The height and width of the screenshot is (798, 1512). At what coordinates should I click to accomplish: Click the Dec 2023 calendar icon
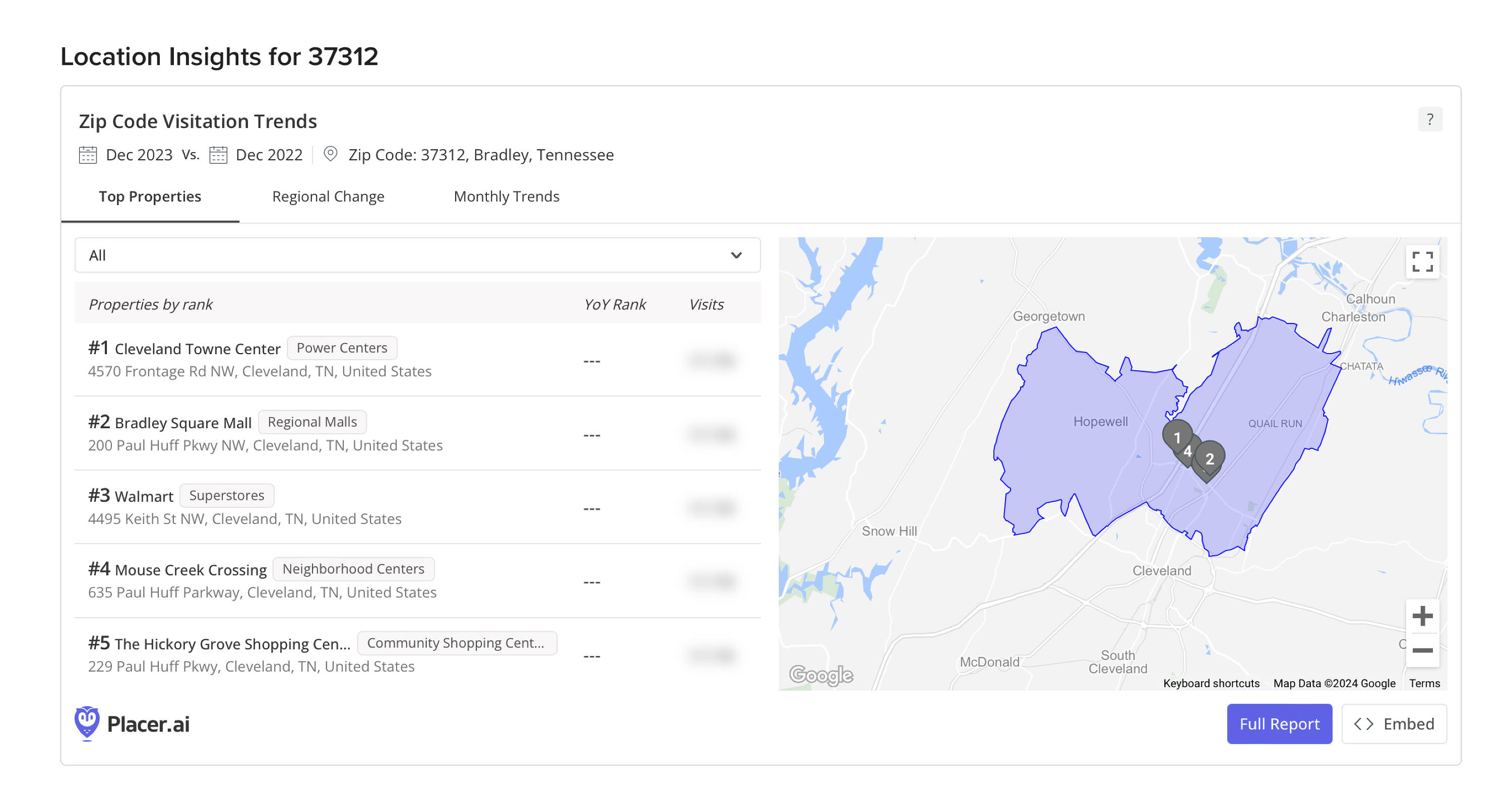(88, 155)
